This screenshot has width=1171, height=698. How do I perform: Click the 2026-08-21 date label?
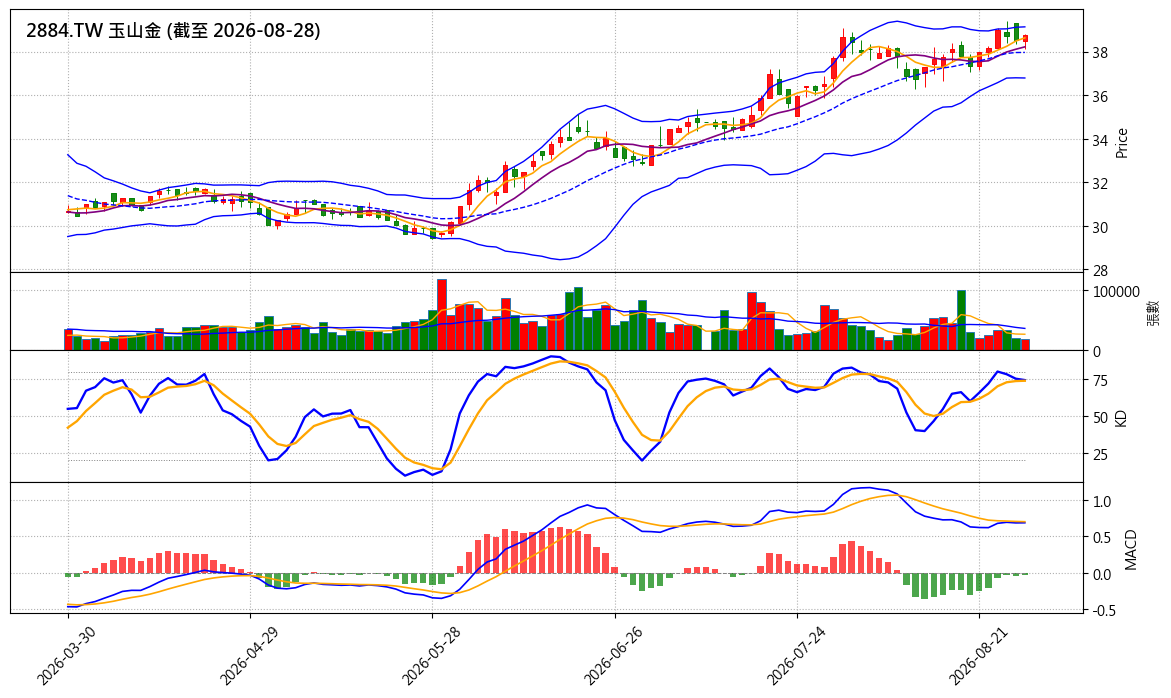[978, 656]
